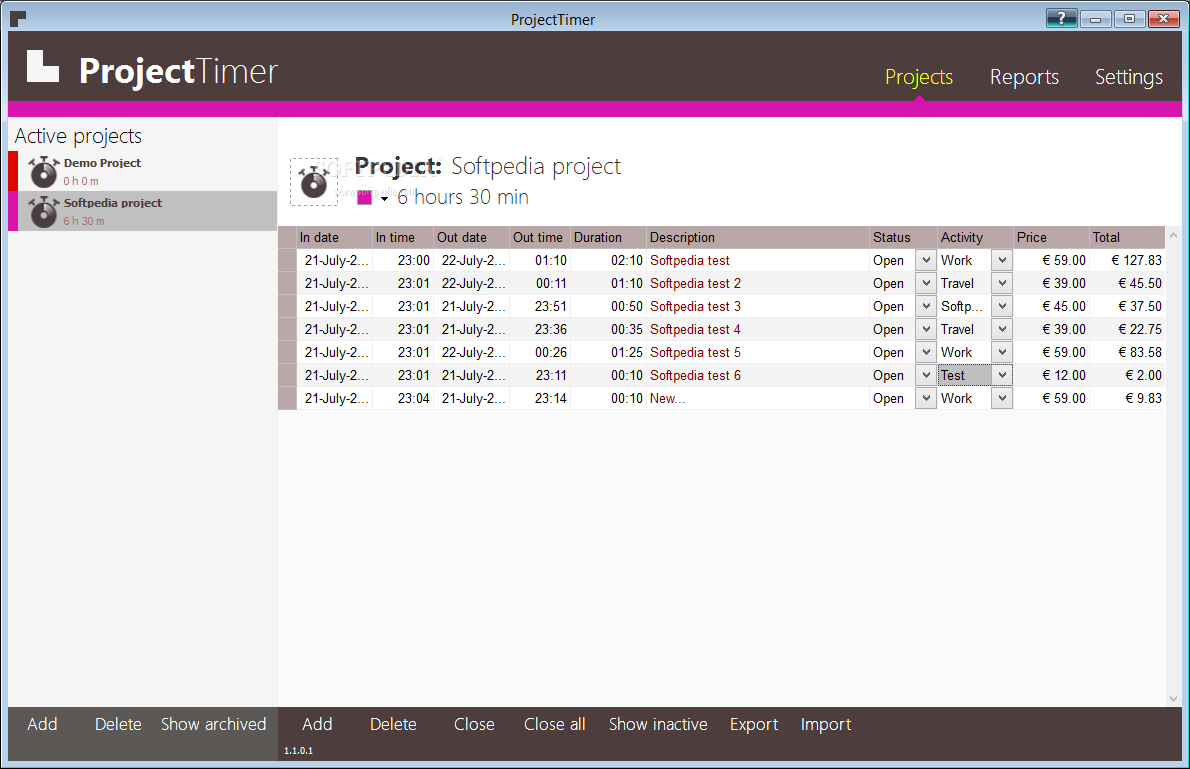Open Status dropdown for the New... row
The image size is (1190, 769).
click(926, 398)
